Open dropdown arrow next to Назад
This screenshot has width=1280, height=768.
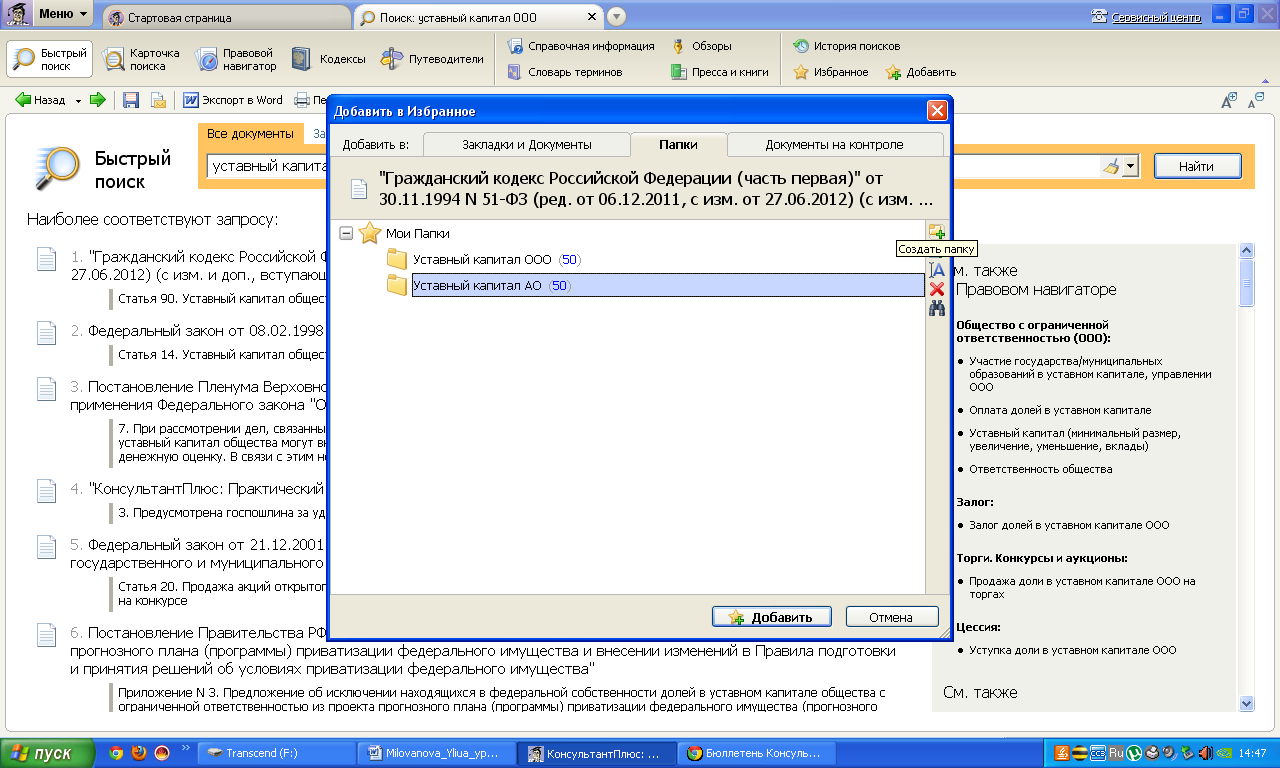pos(78,100)
